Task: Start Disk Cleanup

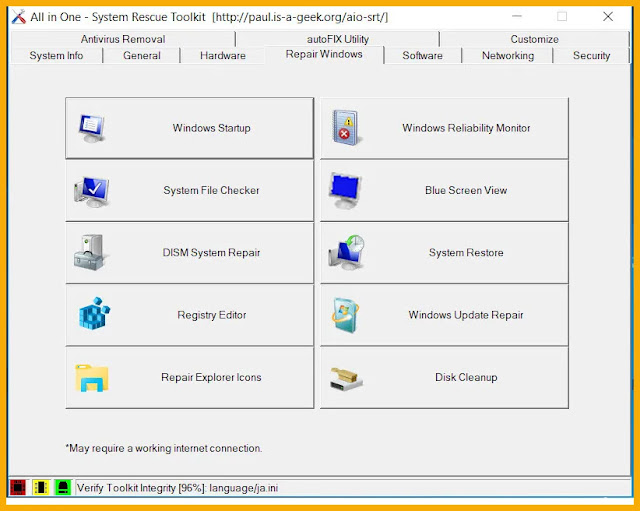Action: (x=444, y=378)
